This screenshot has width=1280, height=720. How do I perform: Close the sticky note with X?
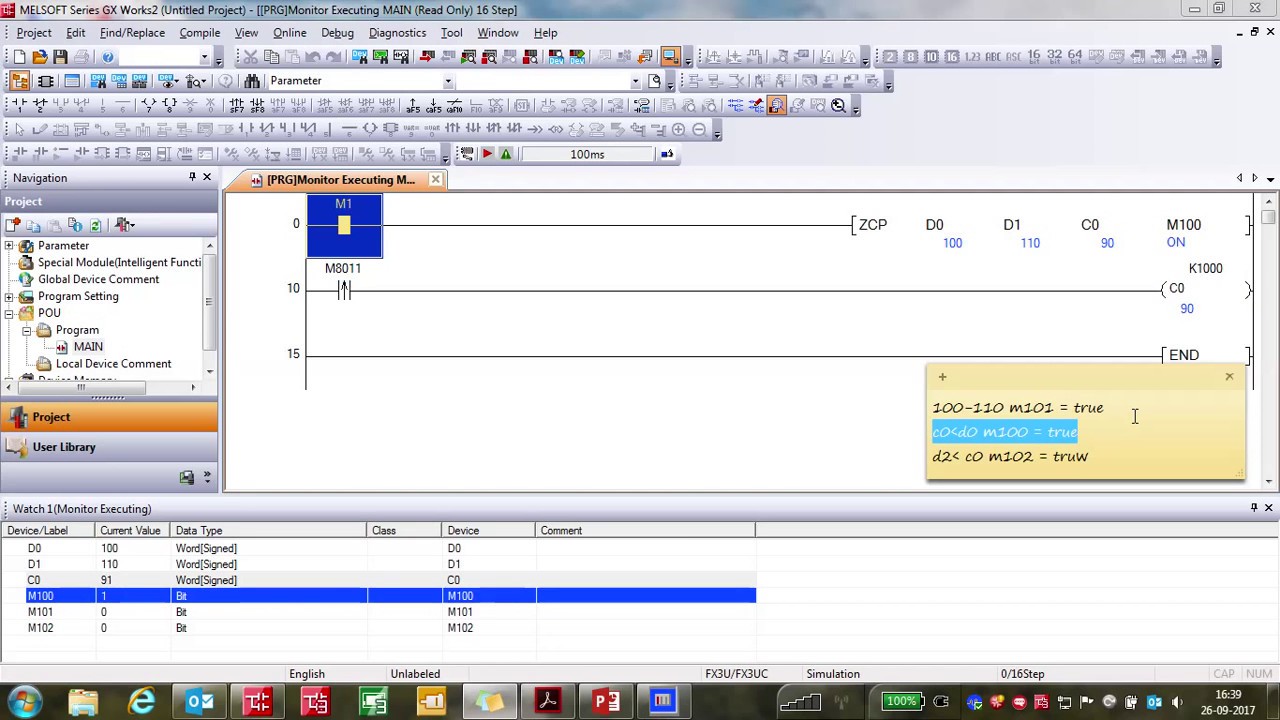(1229, 377)
